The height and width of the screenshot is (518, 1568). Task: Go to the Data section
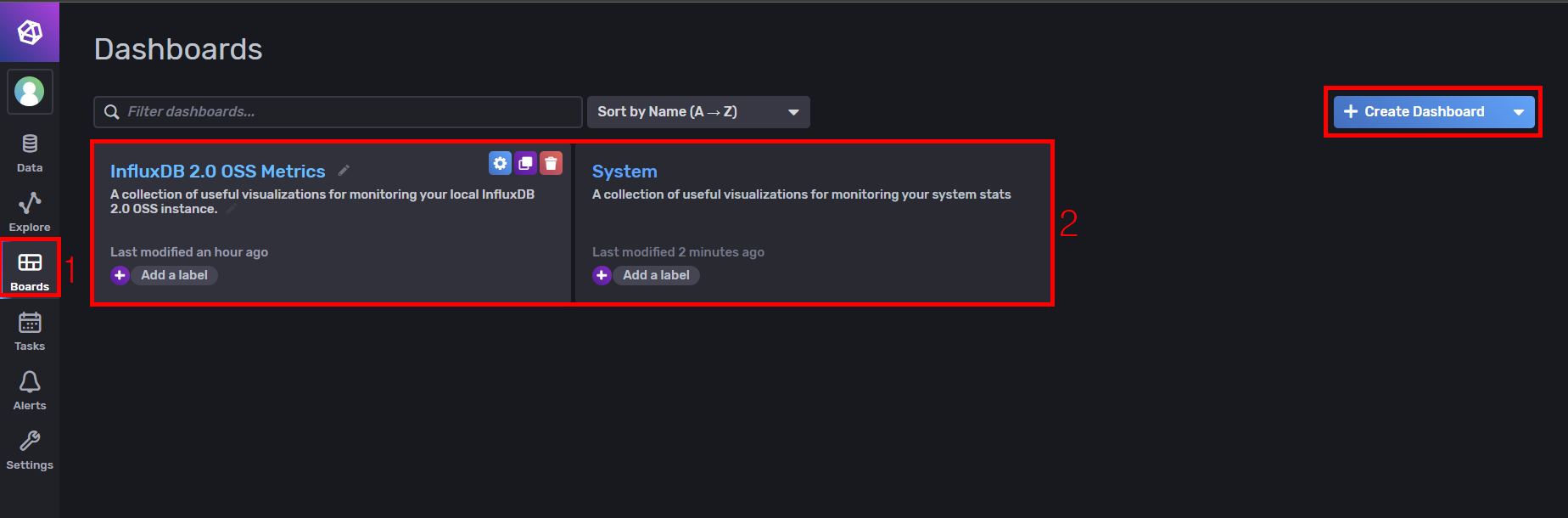coord(30,154)
